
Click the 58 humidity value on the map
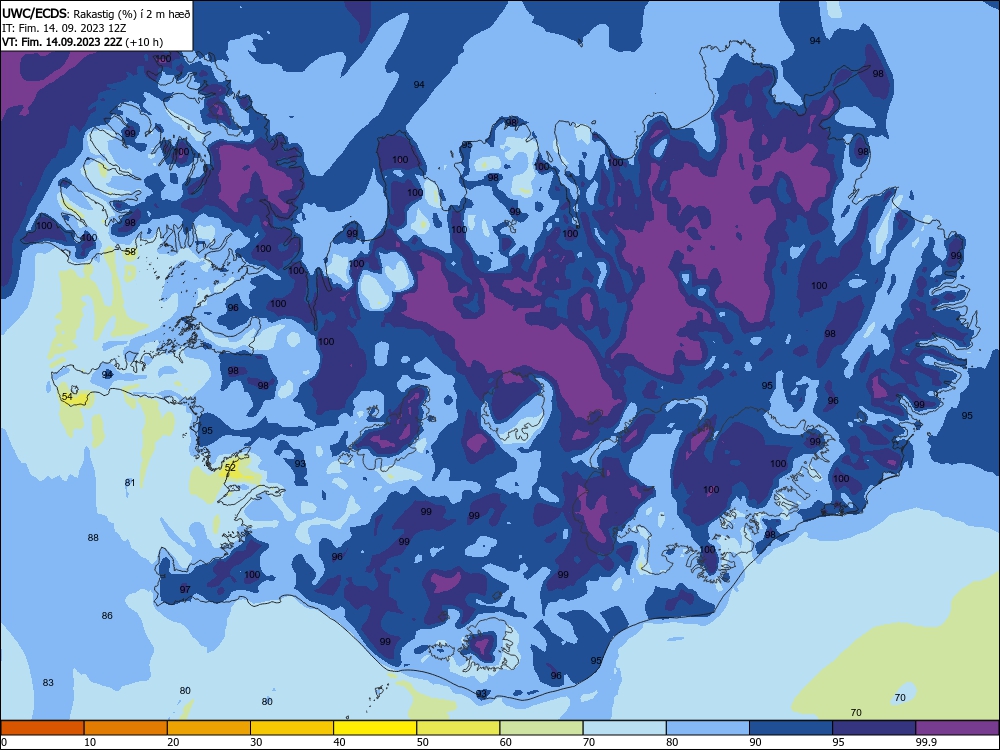(130, 252)
